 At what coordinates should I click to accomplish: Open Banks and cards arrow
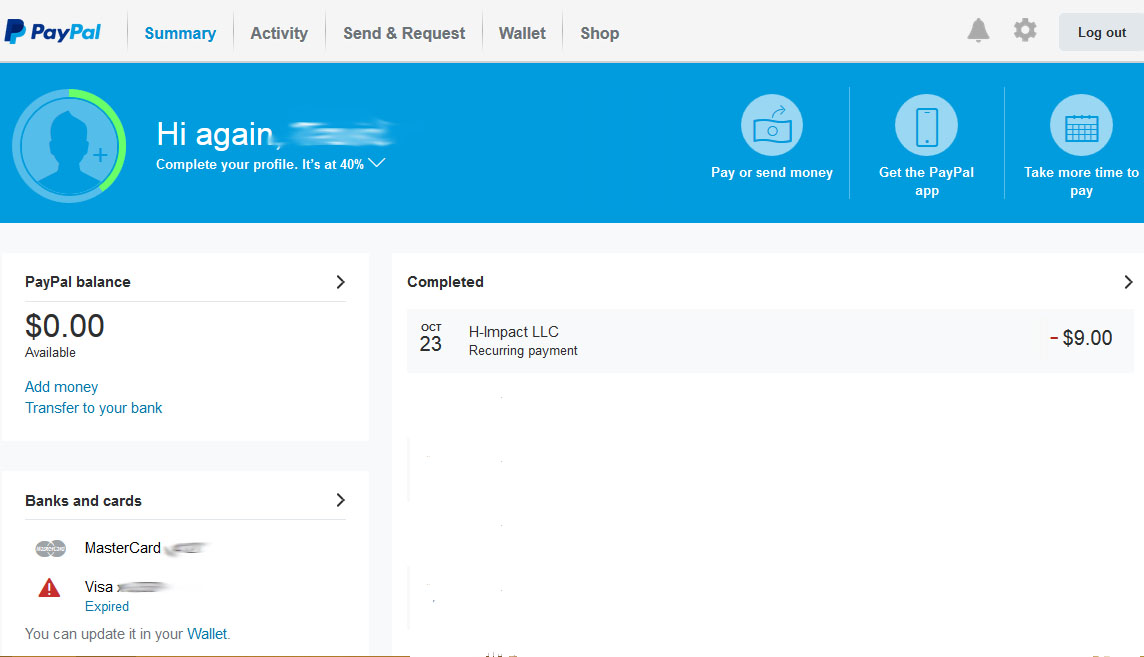(x=340, y=500)
